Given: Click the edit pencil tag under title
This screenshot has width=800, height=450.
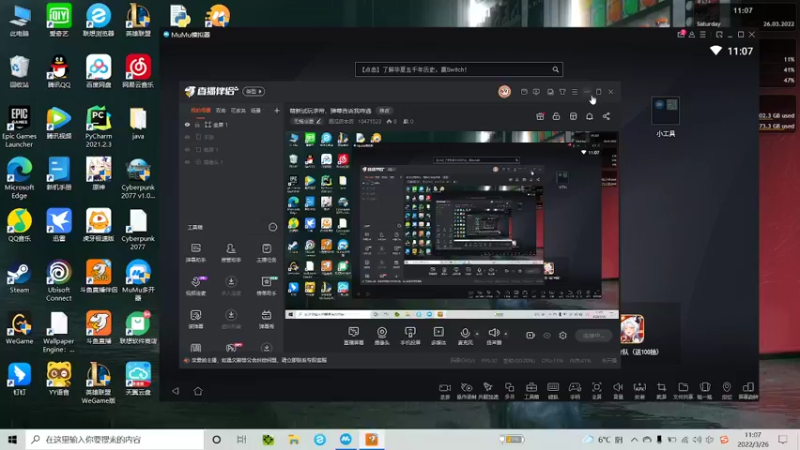Looking at the screenshot, I should point(307,121).
